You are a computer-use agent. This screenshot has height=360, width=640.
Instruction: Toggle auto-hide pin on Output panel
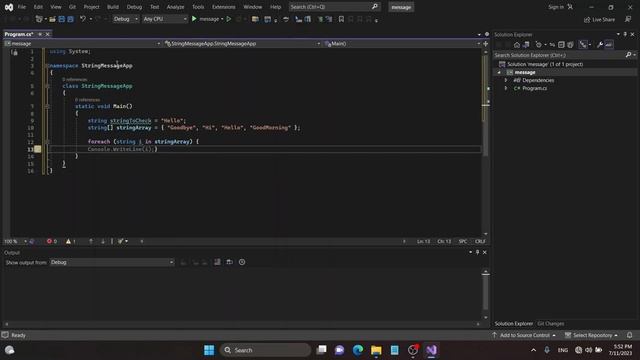(477, 252)
